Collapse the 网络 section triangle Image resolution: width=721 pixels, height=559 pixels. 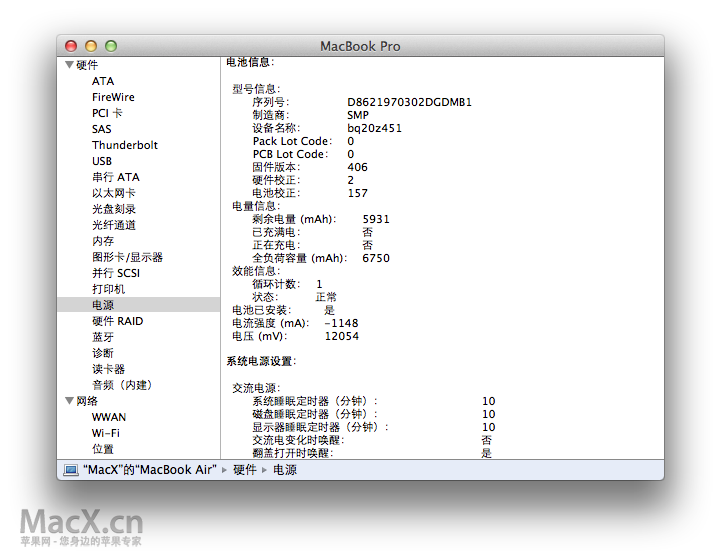point(69,401)
